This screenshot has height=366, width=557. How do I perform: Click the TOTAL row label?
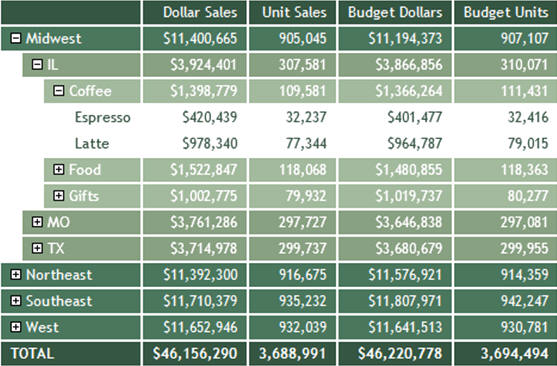[x=32, y=354]
